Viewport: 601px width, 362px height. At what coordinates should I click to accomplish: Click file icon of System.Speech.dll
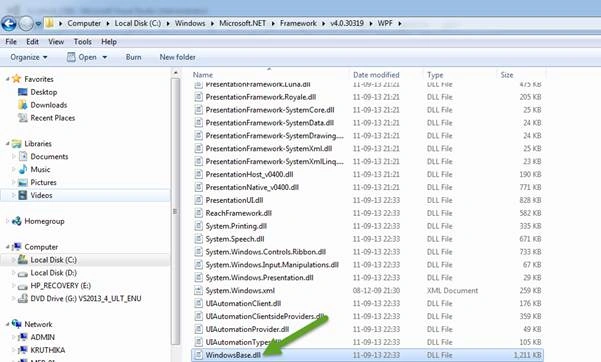[x=198, y=239]
